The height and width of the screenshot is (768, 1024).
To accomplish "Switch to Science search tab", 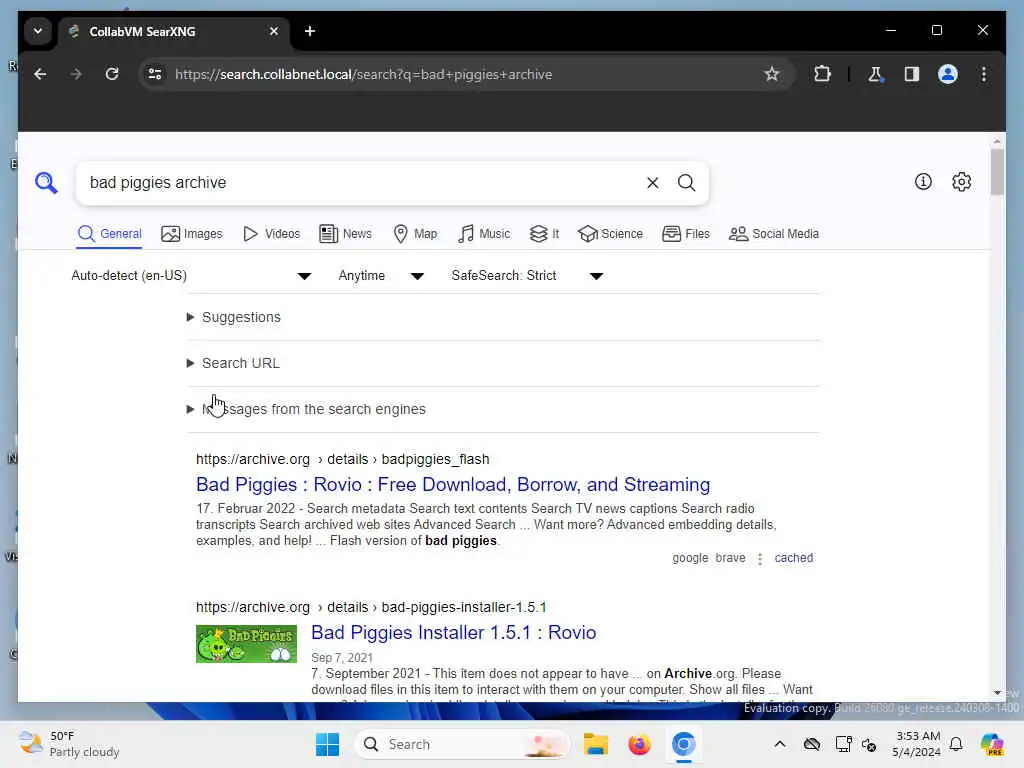I will coord(611,234).
